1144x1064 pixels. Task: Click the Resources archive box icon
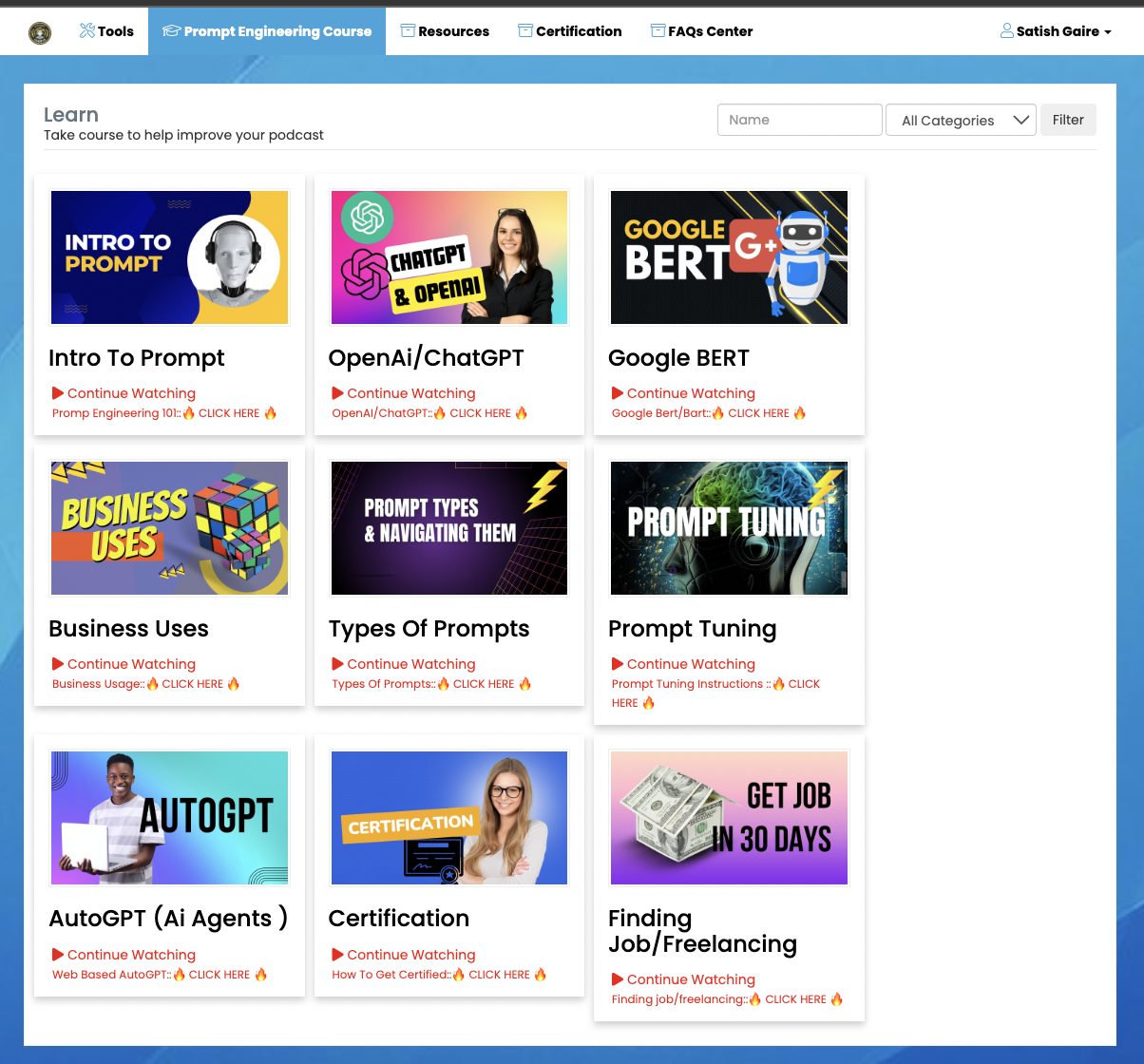coord(408,31)
